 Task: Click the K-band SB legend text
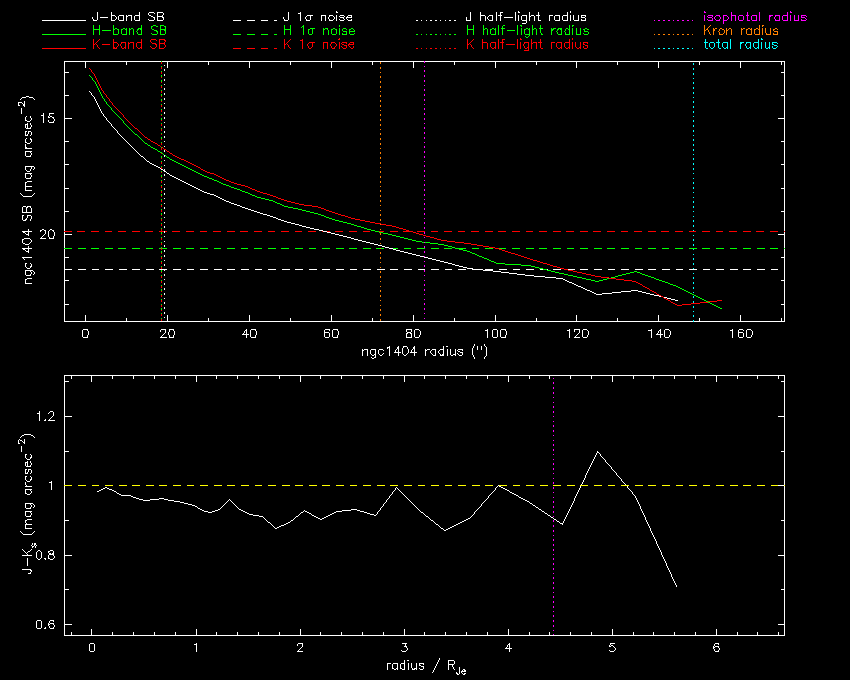pos(135,46)
